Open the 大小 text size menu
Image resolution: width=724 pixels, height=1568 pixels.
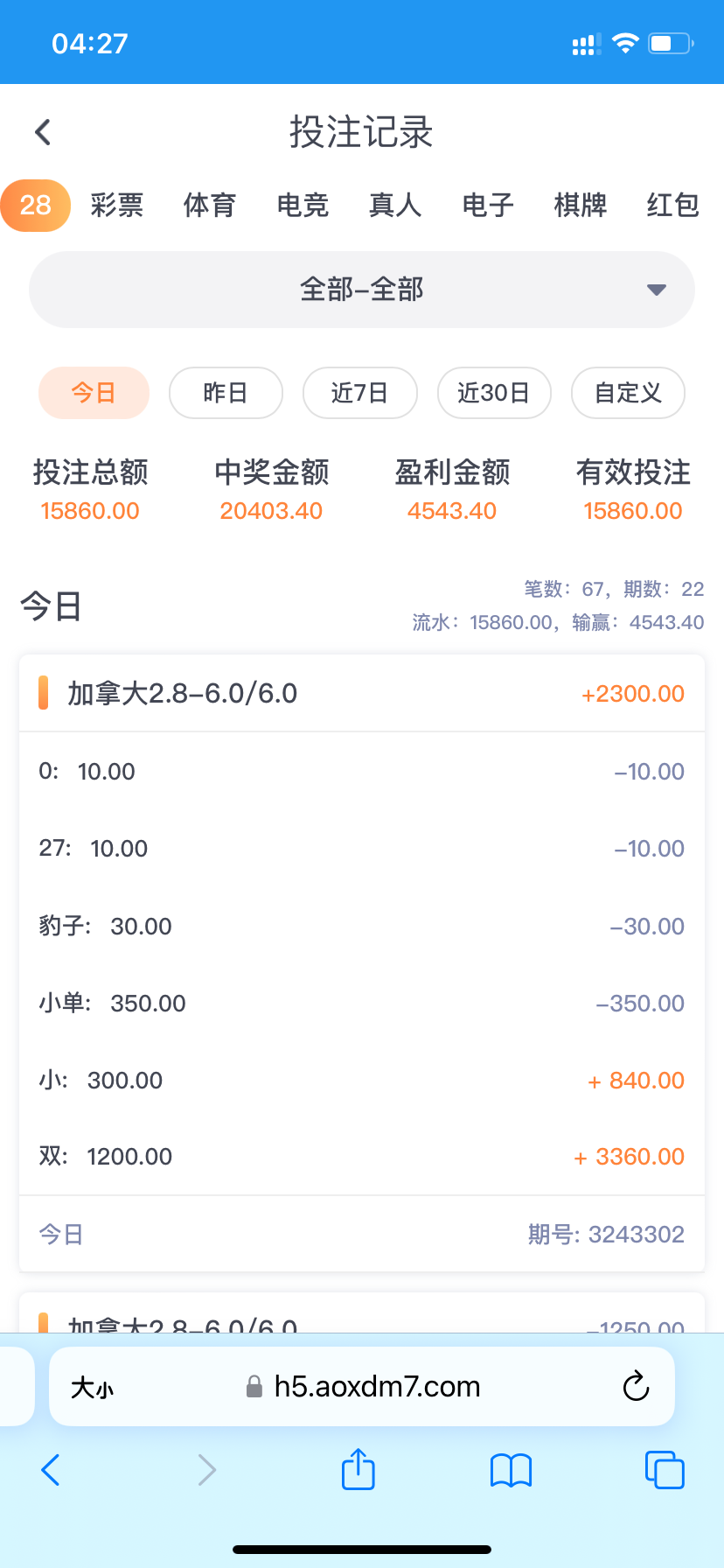(x=93, y=1387)
